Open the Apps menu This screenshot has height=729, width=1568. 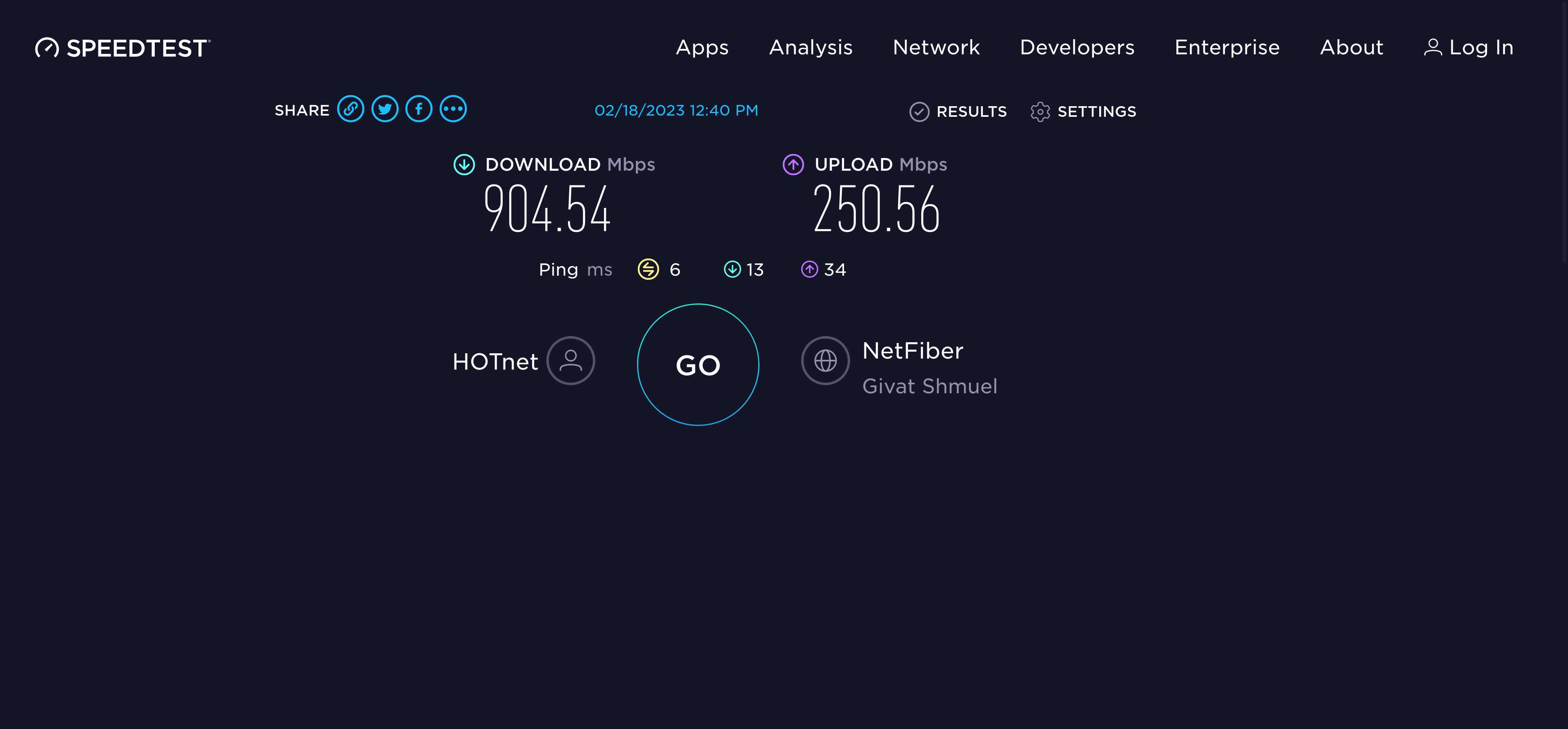point(702,47)
